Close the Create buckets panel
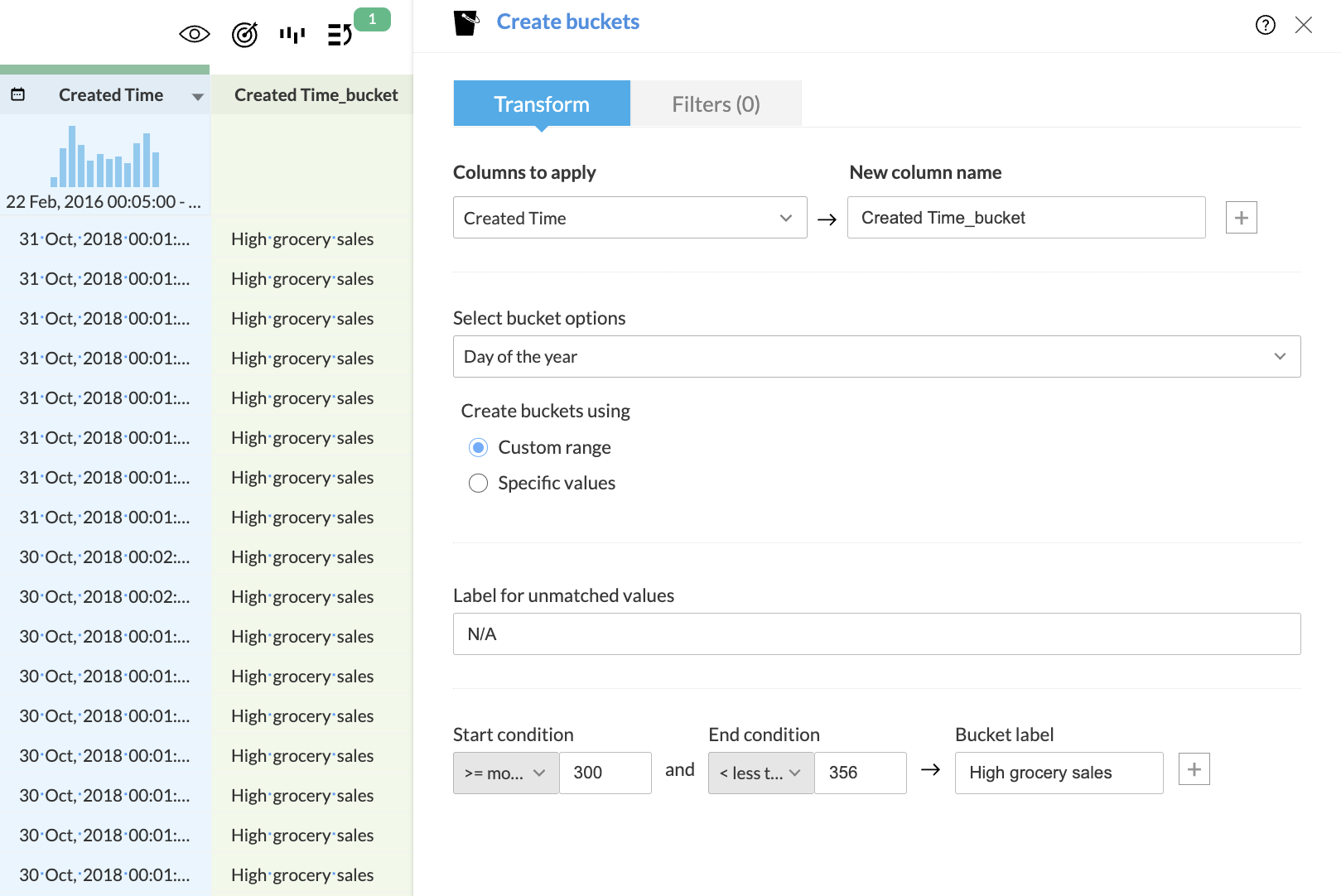 tap(1303, 25)
